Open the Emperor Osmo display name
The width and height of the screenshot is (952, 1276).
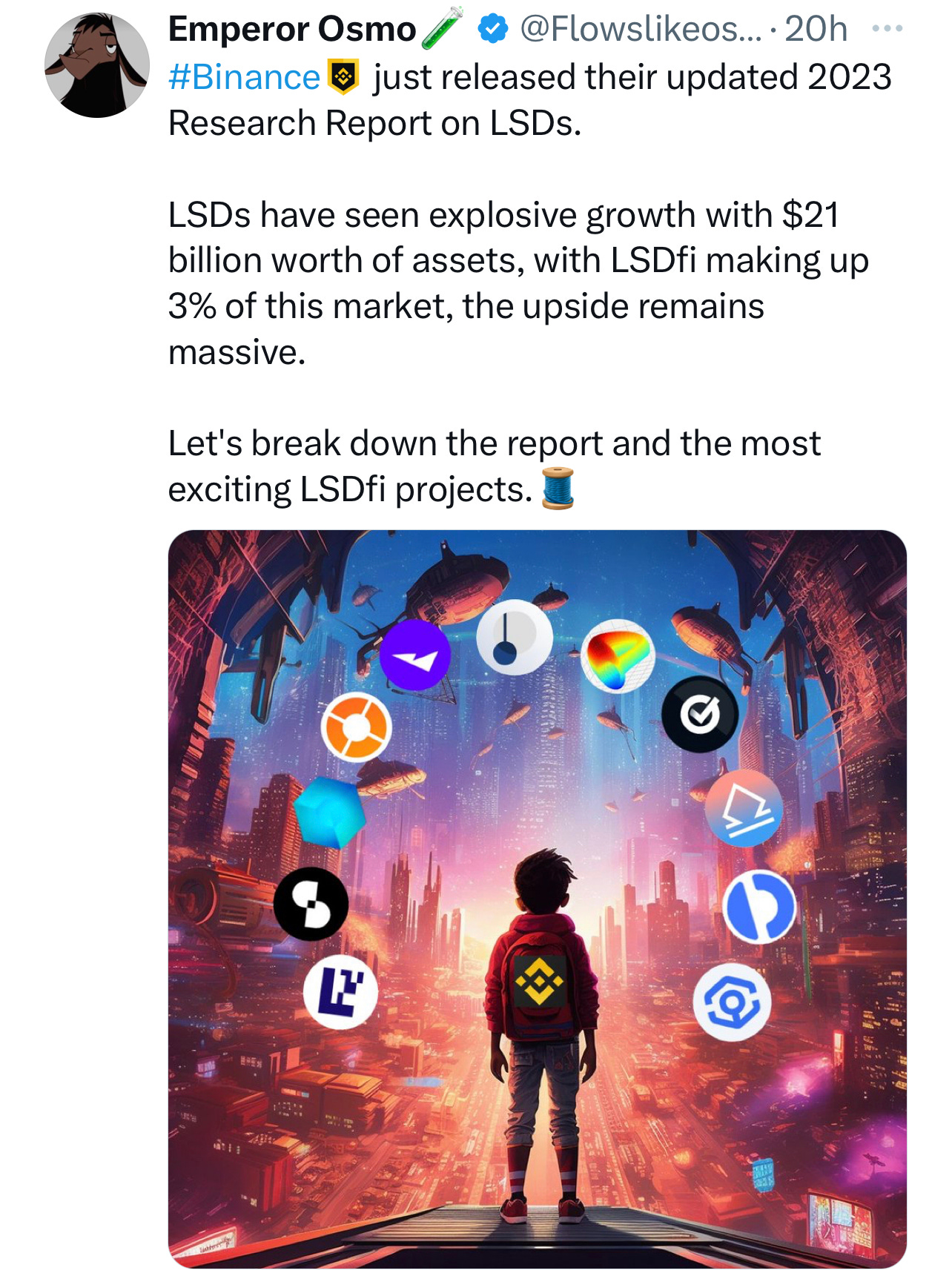point(292,29)
